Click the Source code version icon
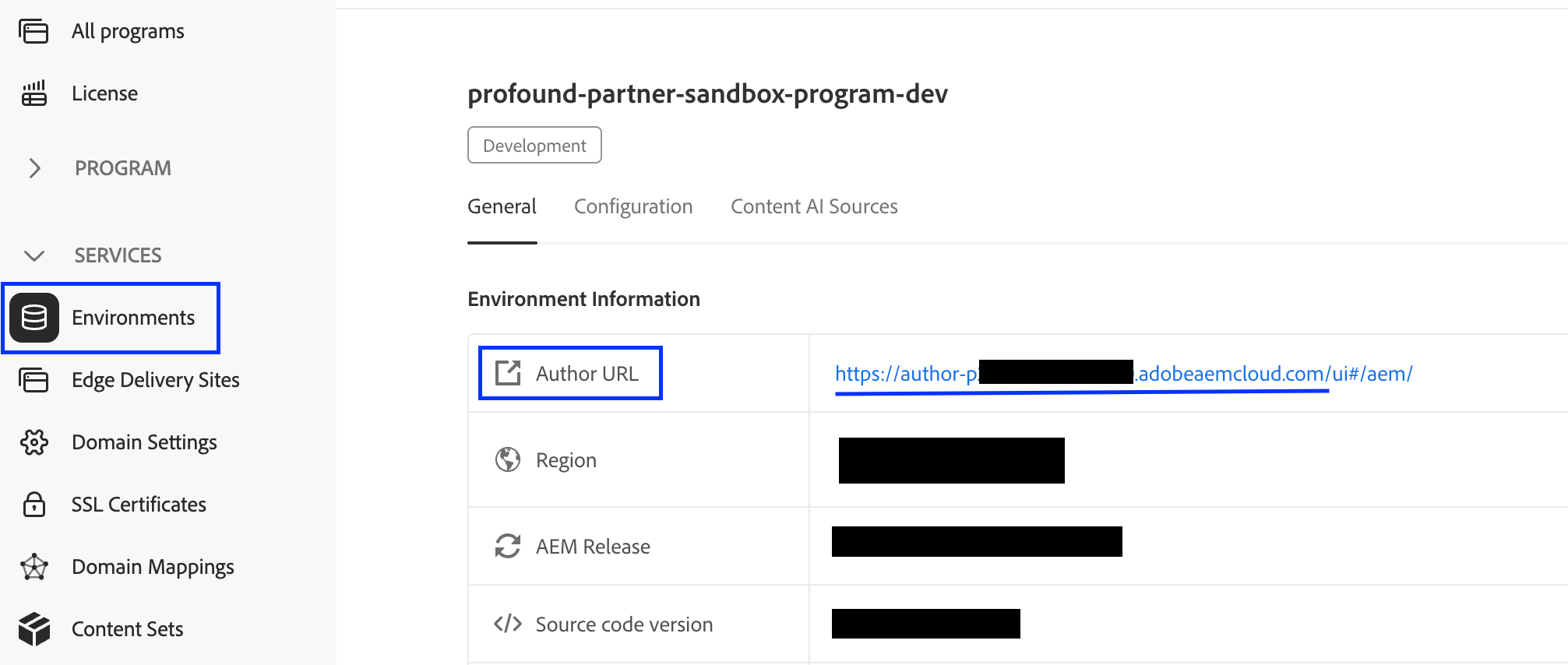 (508, 624)
